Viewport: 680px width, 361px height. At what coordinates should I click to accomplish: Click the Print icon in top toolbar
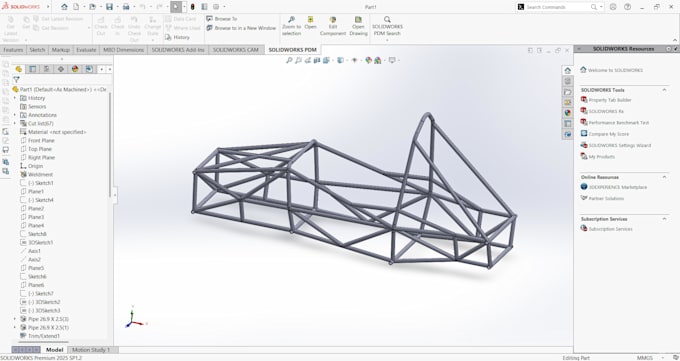tap(126, 7)
